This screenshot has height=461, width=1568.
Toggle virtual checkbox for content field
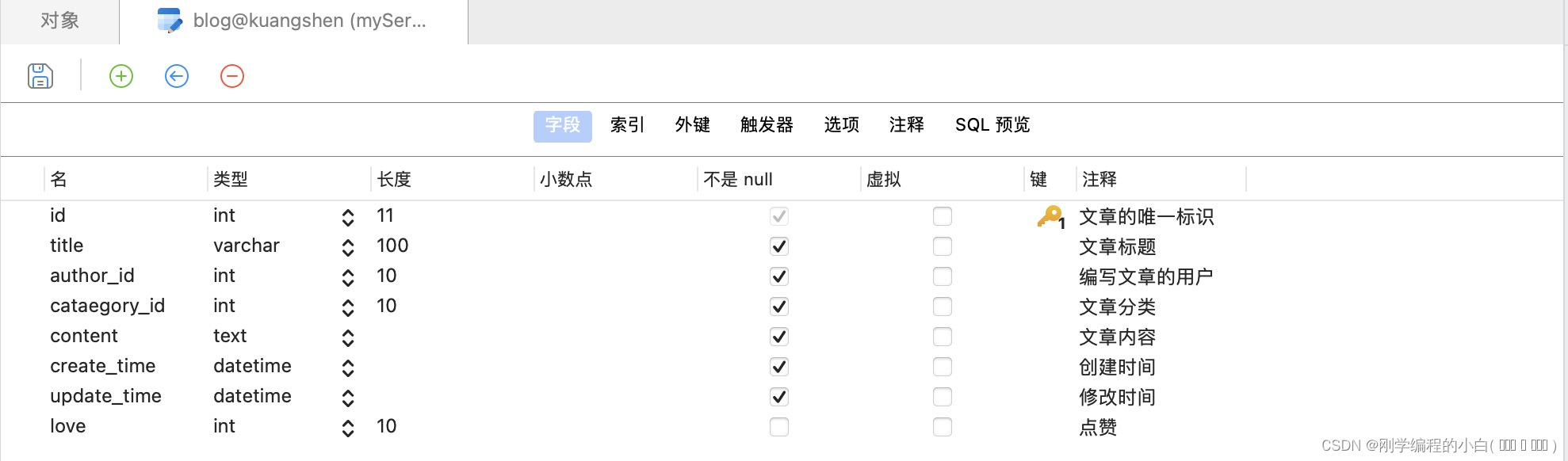(x=943, y=337)
